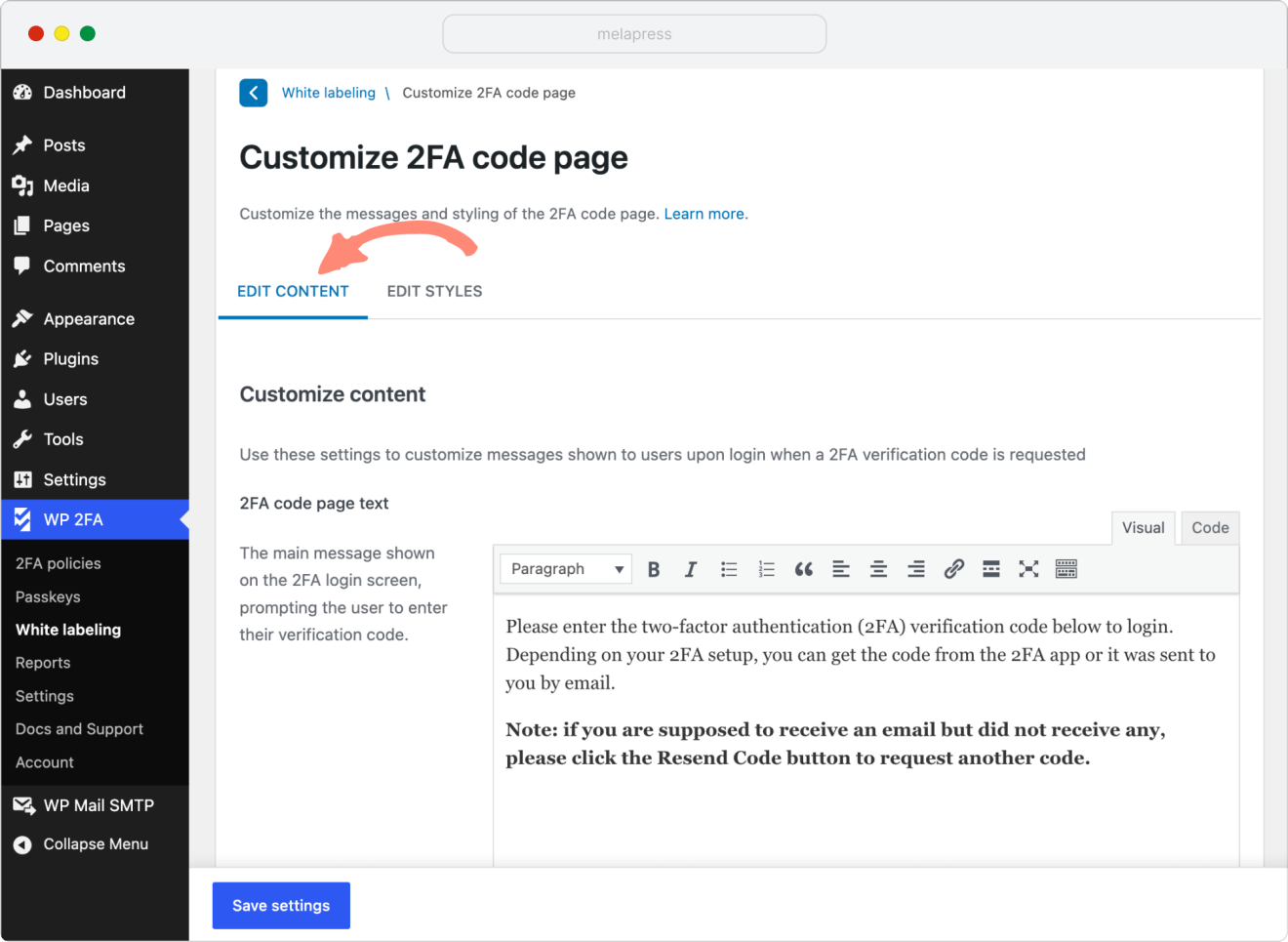Open the Paragraph format dropdown
Screen dimensions: 1288x942
click(x=566, y=569)
